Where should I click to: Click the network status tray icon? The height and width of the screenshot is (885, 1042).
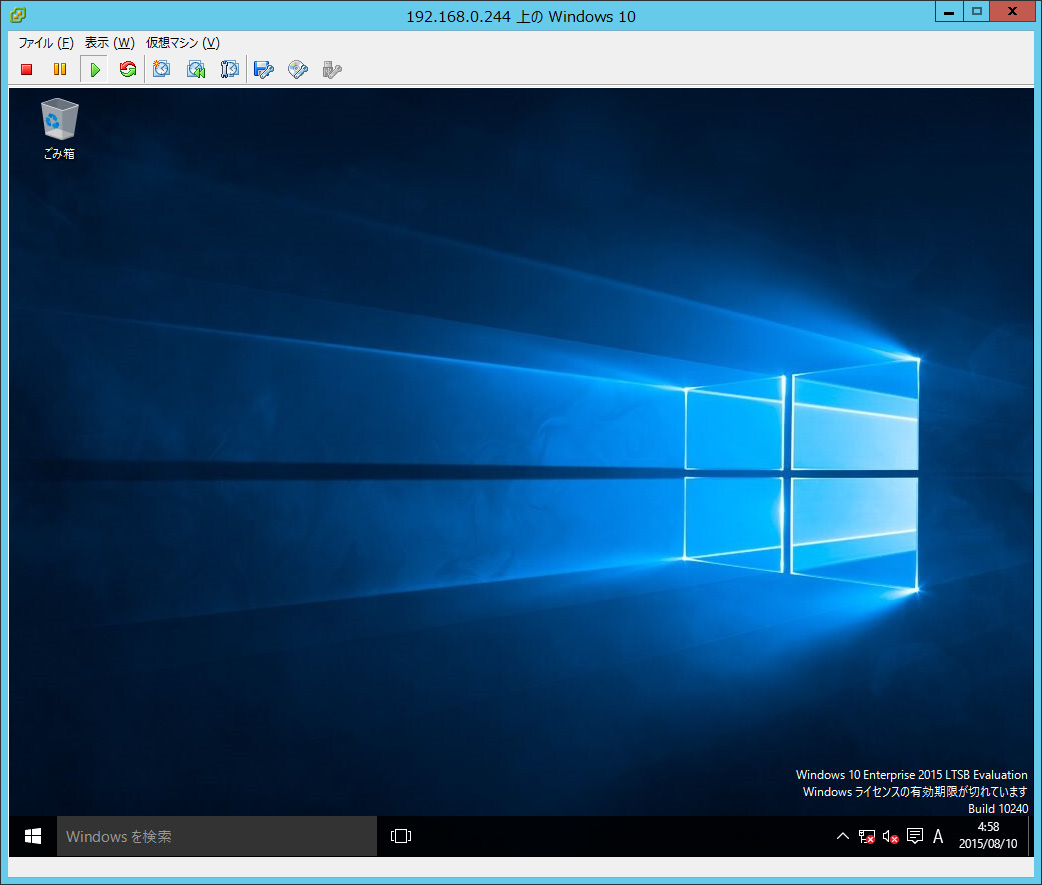tap(867, 836)
